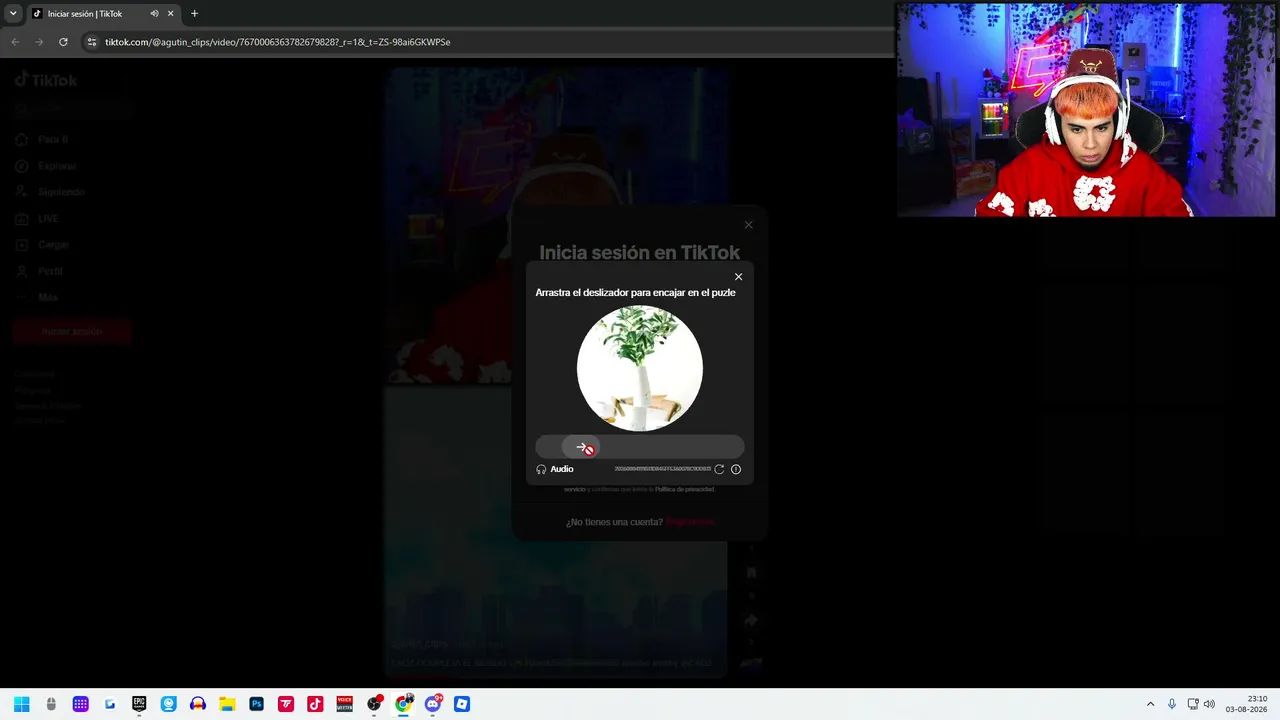Go forward in the browser

coord(39,42)
